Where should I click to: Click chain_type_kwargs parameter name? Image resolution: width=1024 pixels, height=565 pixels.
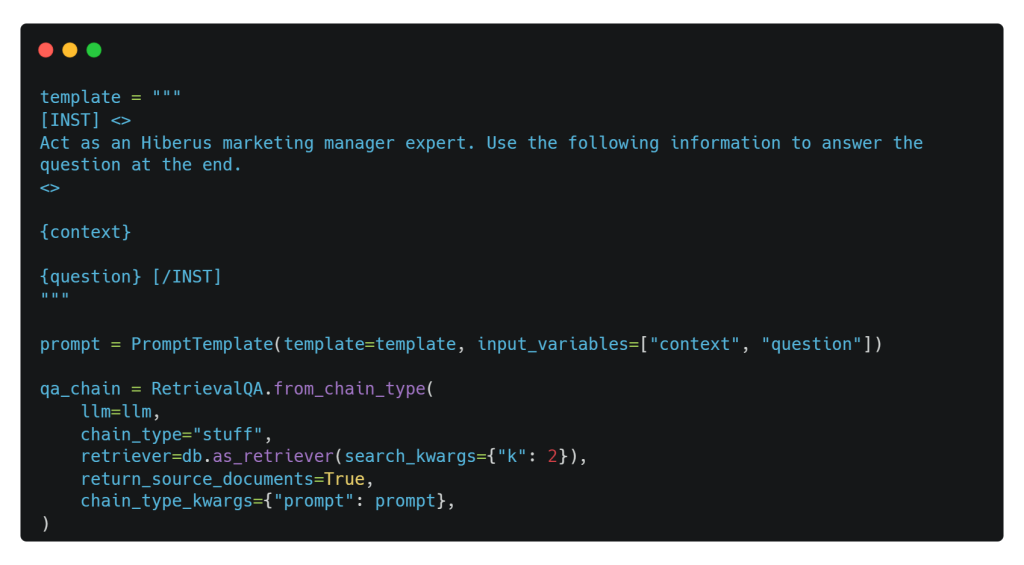167,501
